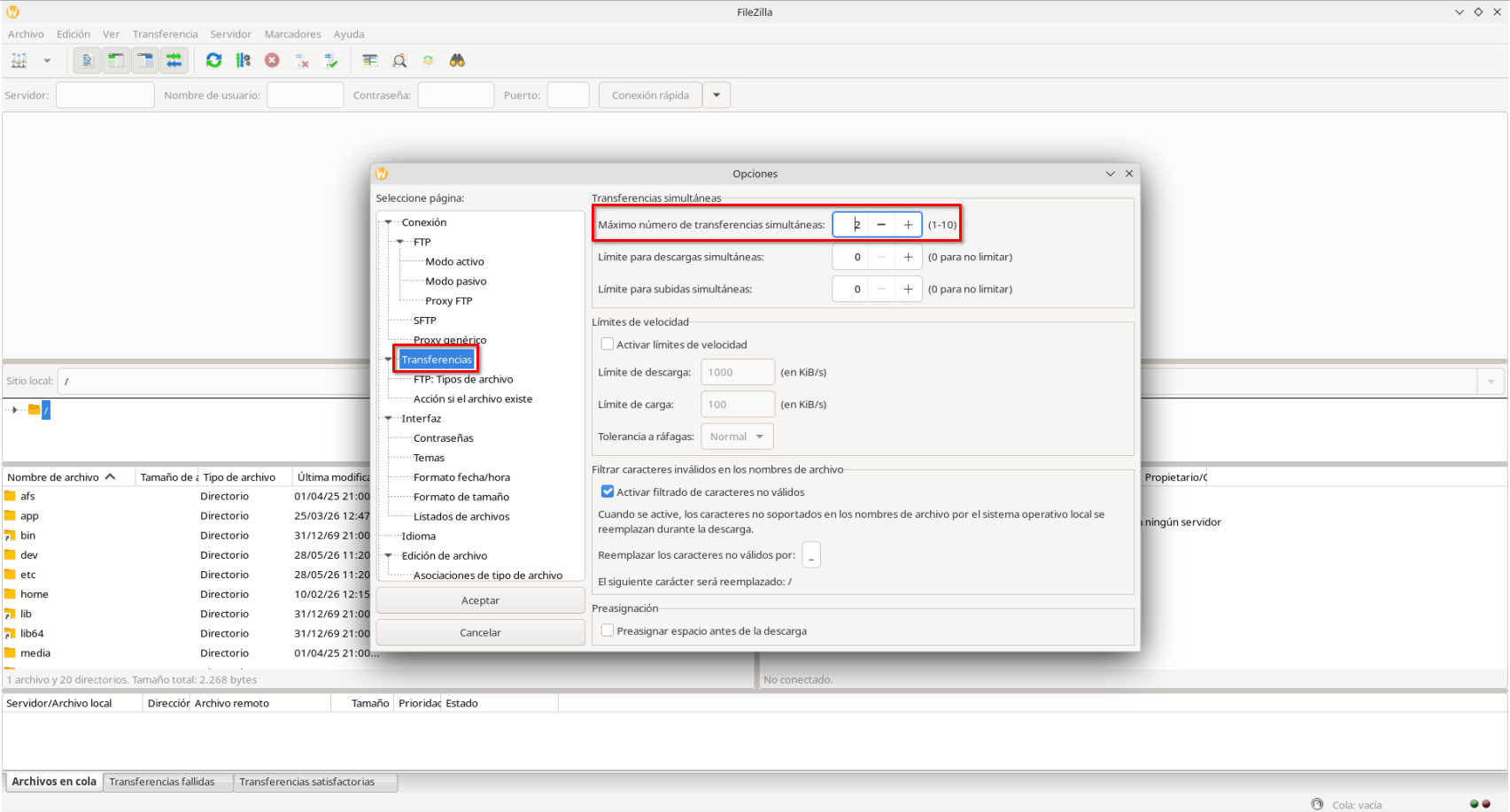
Task: Sort by Nombre de archivo column header
Action: 68,477
